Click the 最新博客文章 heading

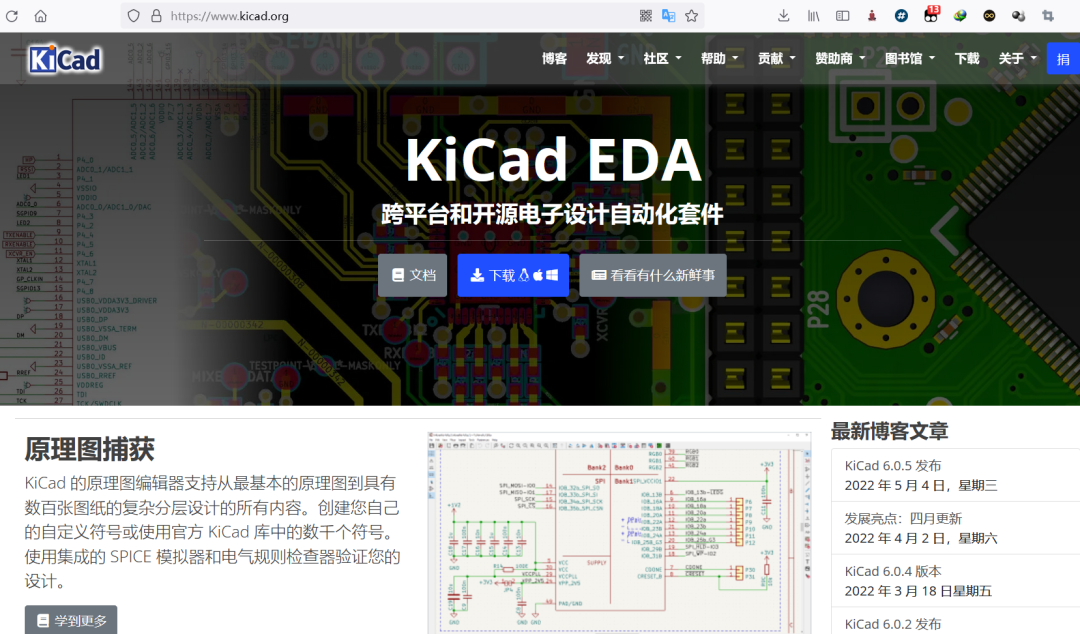tap(889, 431)
